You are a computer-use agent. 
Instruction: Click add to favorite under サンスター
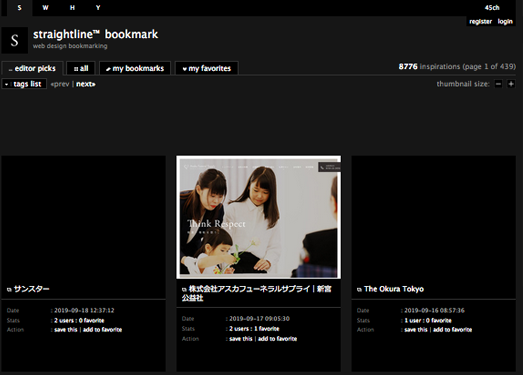102,330
